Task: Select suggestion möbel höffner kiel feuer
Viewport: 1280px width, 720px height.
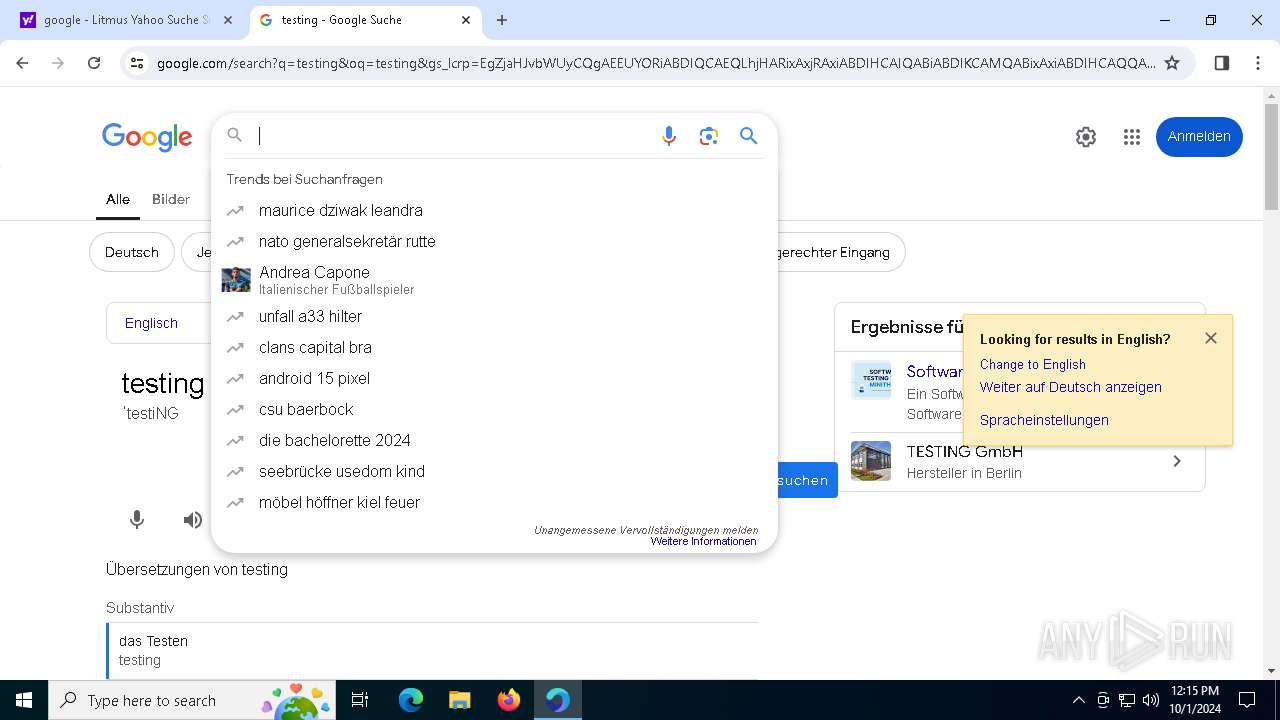Action: tap(494, 502)
